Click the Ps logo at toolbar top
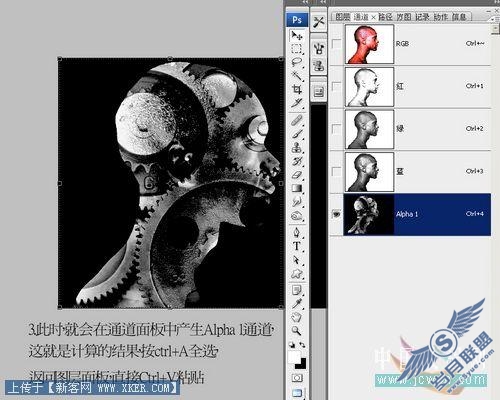This screenshot has height=400, width=500. (x=297, y=20)
